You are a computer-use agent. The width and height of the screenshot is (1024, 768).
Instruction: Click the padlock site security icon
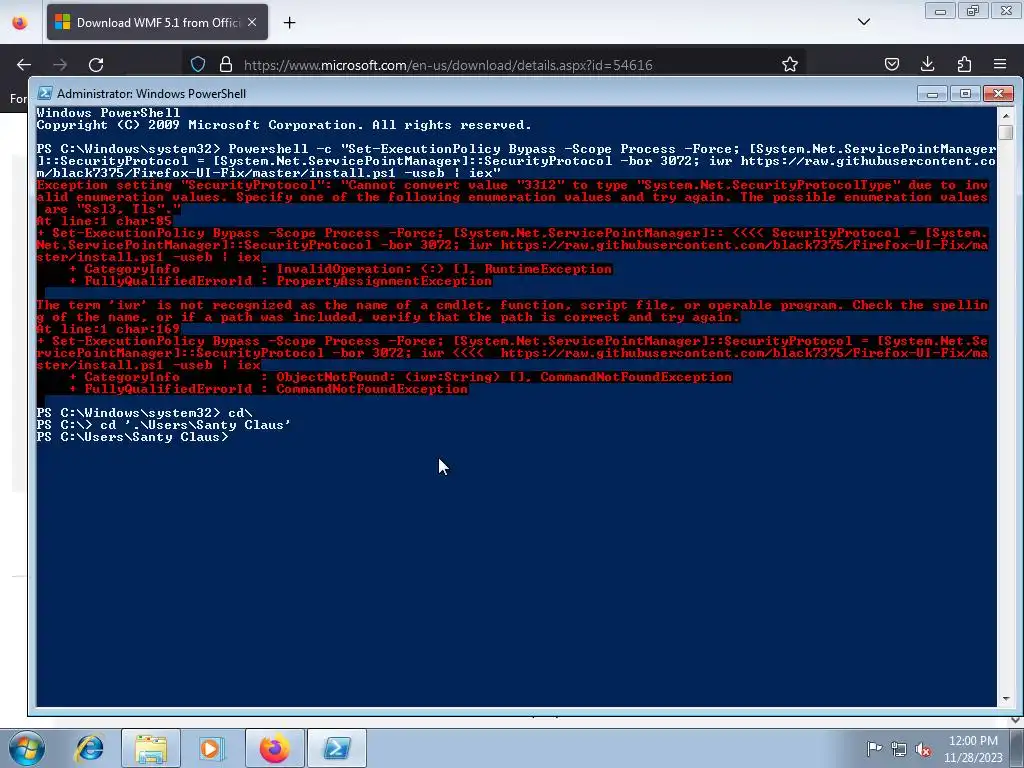coord(226,65)
